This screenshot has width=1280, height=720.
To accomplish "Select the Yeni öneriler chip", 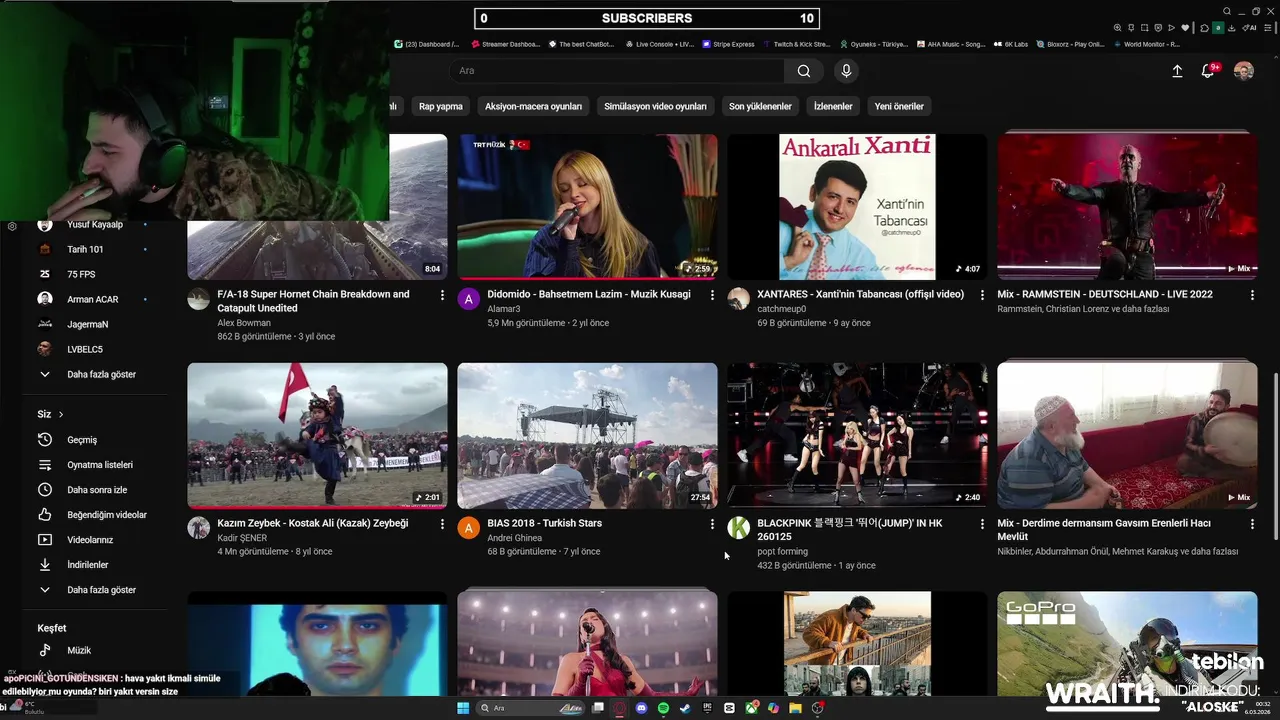I will click(x=899, y=106).
